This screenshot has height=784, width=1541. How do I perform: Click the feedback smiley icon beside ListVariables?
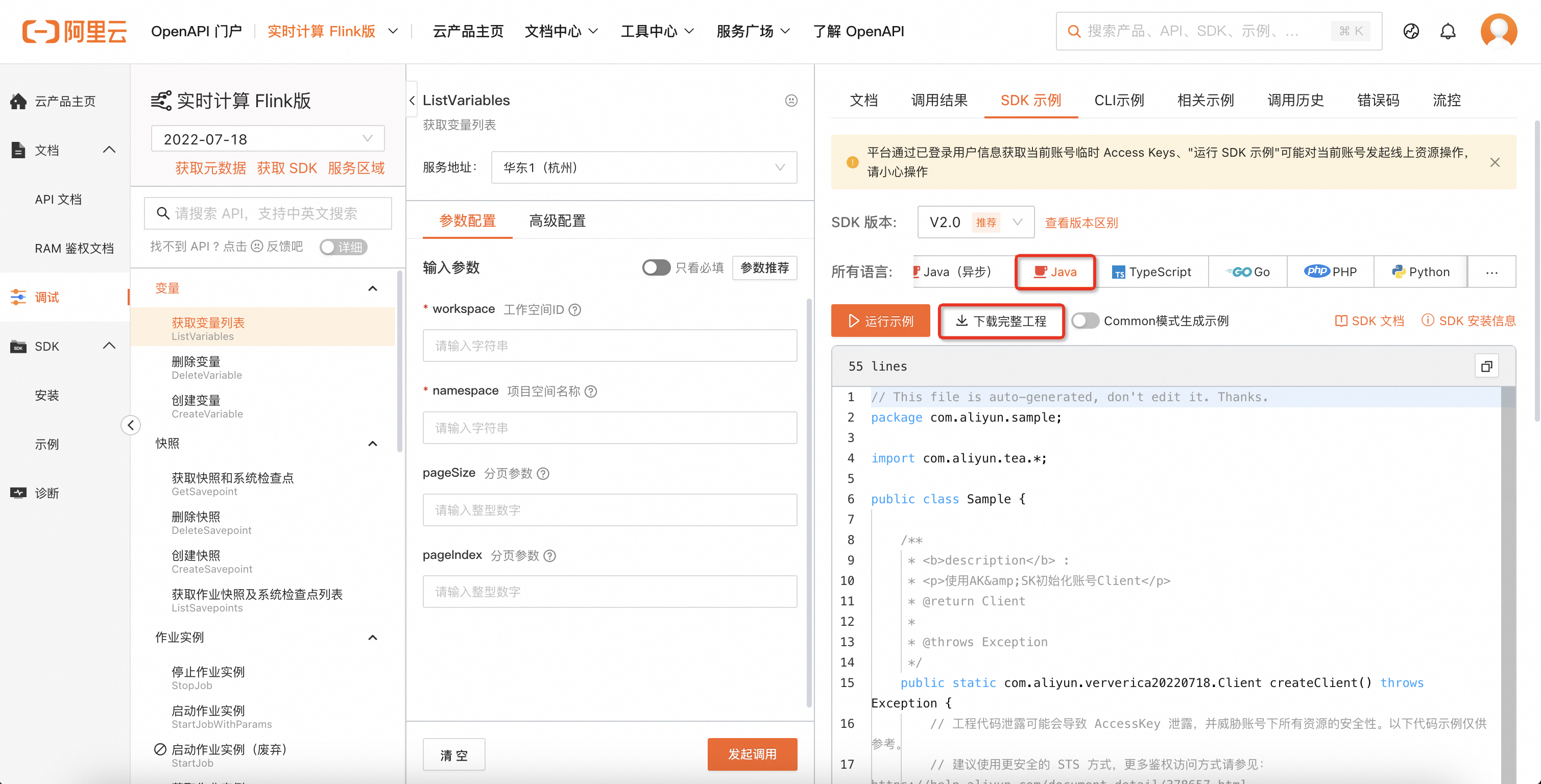(x=791, y=101)
